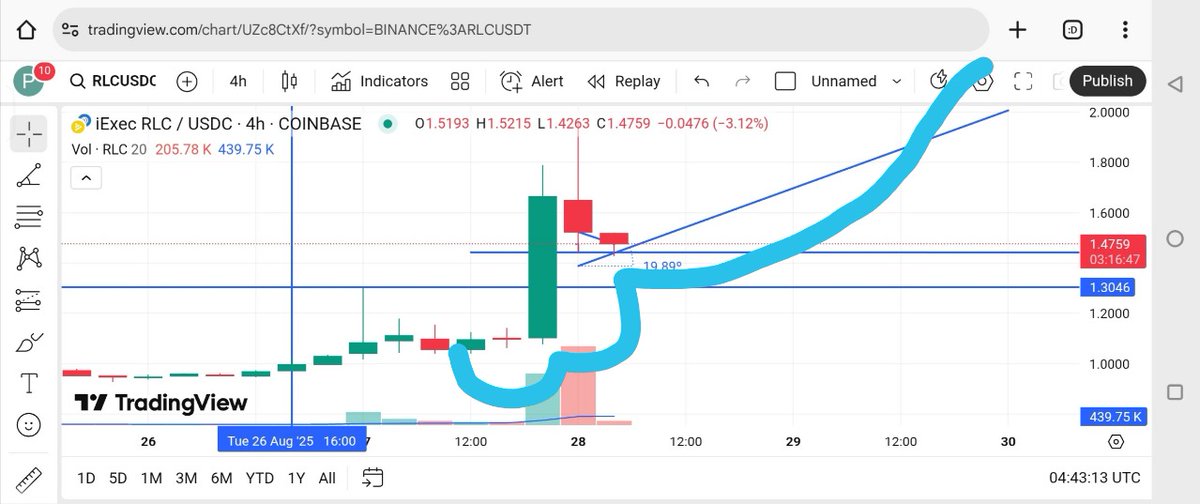Open a new browser tab with plus
Viewport: 1200px width, 504px height.
click(x=1017, y=30)
